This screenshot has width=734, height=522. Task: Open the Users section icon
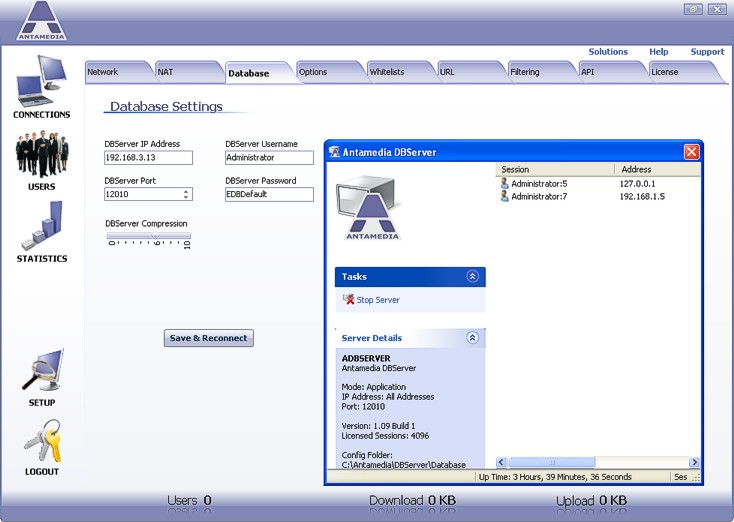tap(42, 154)
